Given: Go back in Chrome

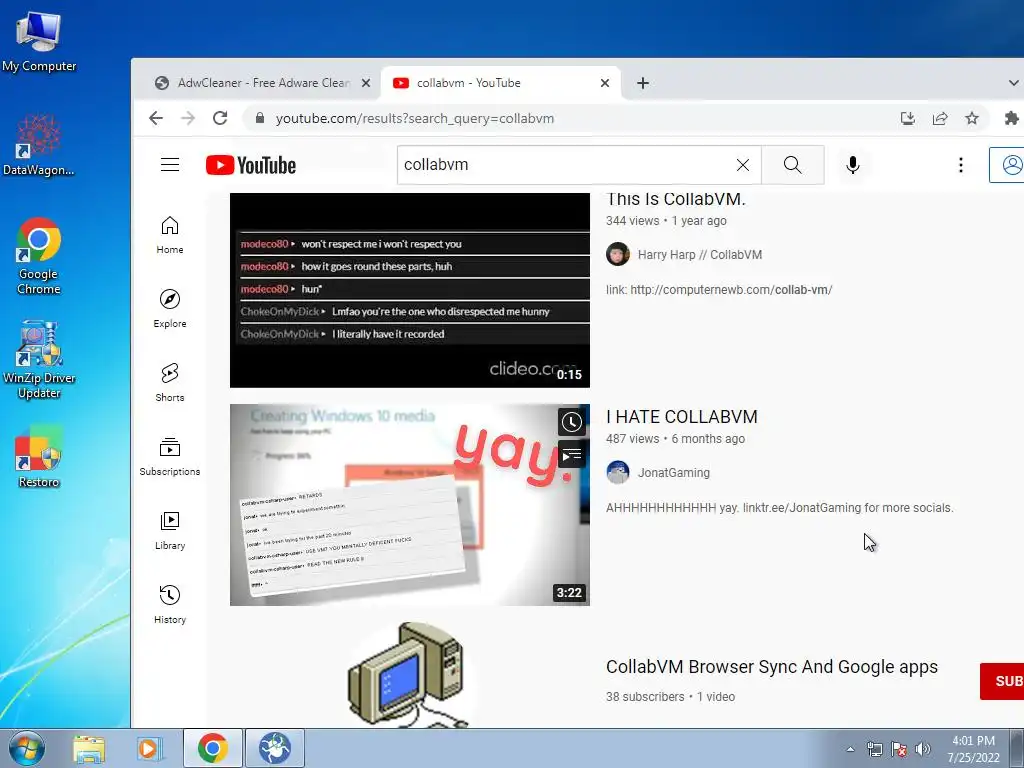Looking at the screenshot, I should 155,118.
